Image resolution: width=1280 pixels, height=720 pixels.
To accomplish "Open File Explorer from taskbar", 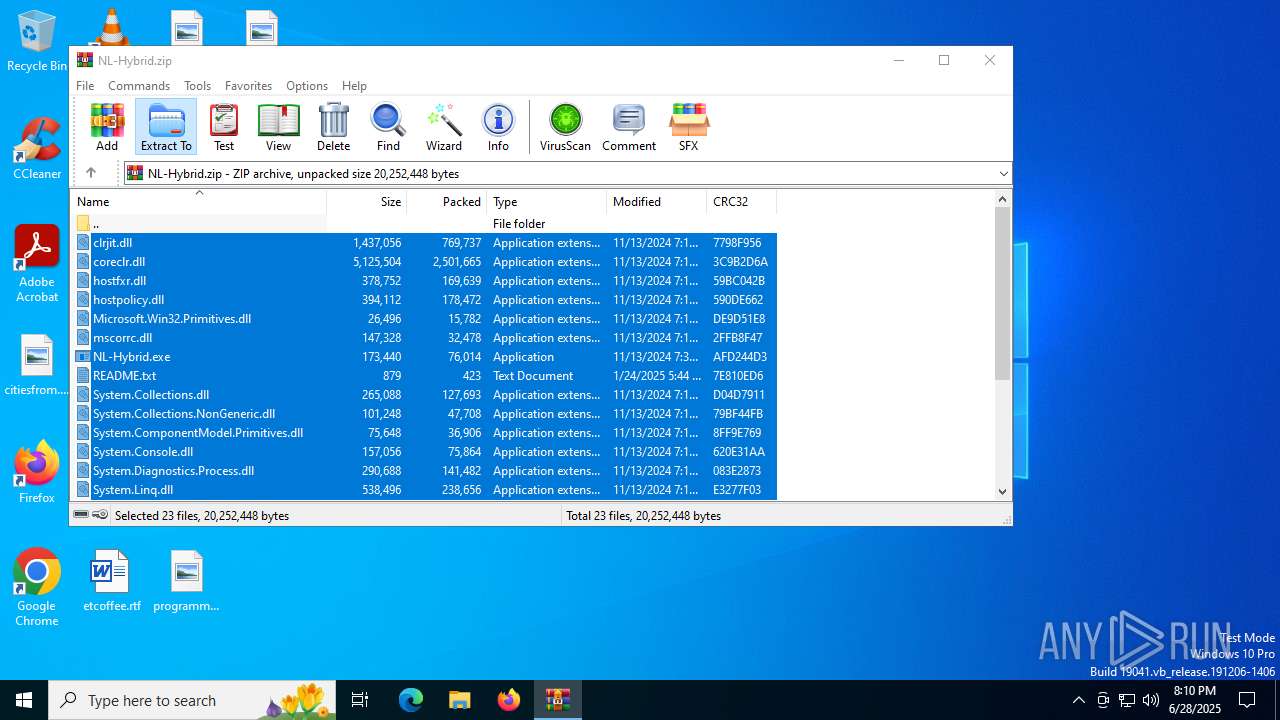I will [460, 700].
